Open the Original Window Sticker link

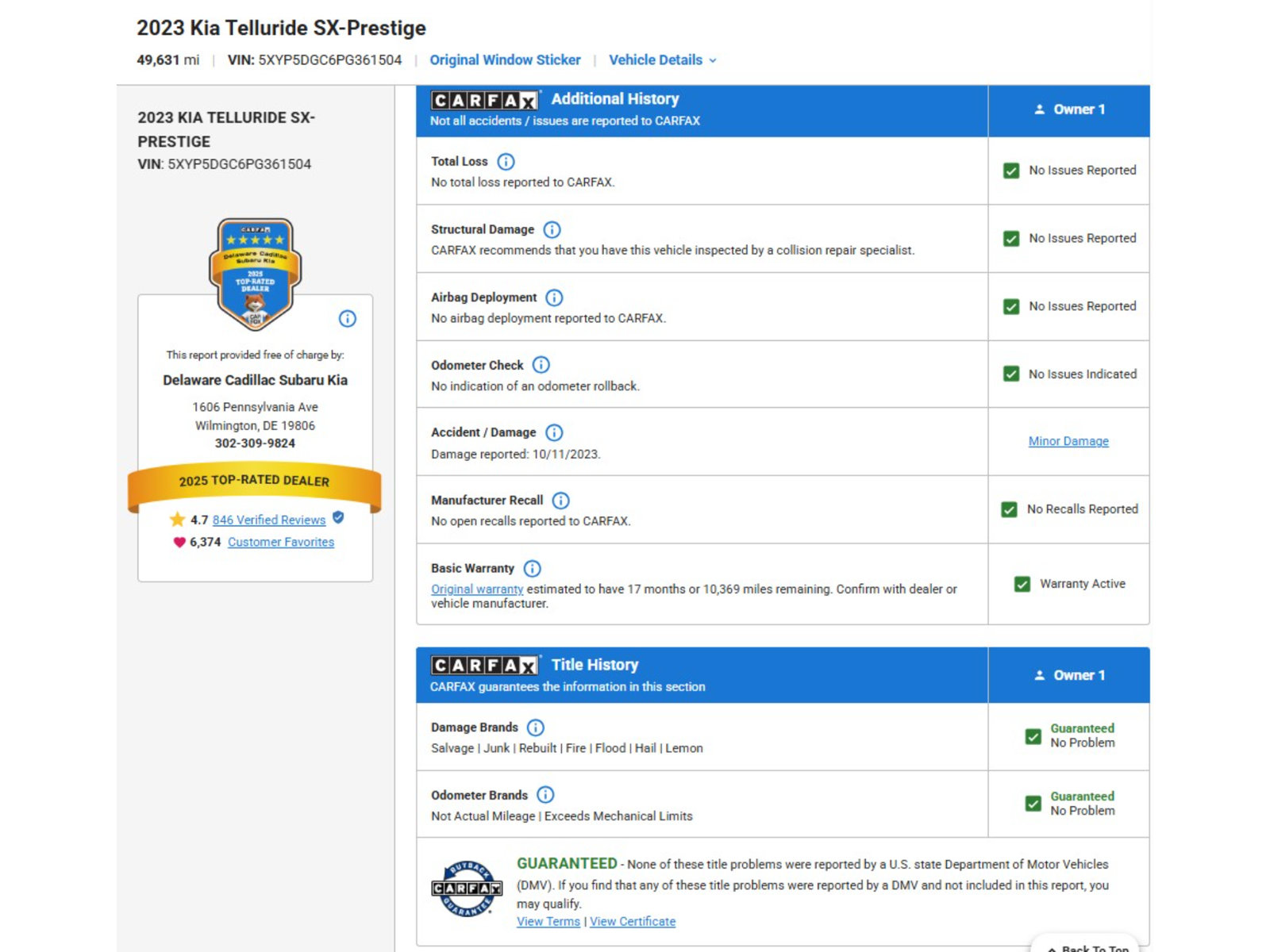click(x=505, y=60)
